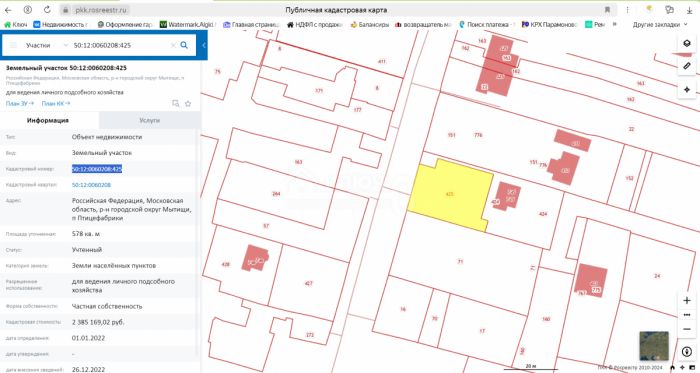
Task: Collapse the left info panel with arrow
Action: pyautogui.click(x=204, y=45)
